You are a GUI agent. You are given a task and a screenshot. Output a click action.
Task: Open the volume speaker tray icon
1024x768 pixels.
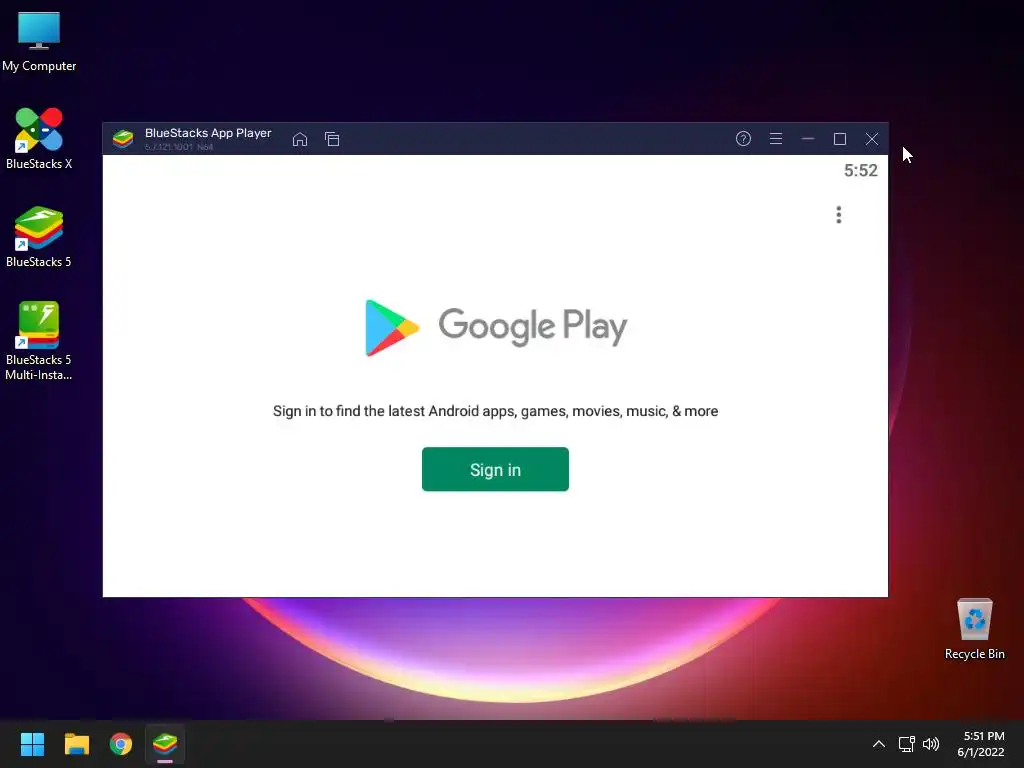tap(931, 744)
